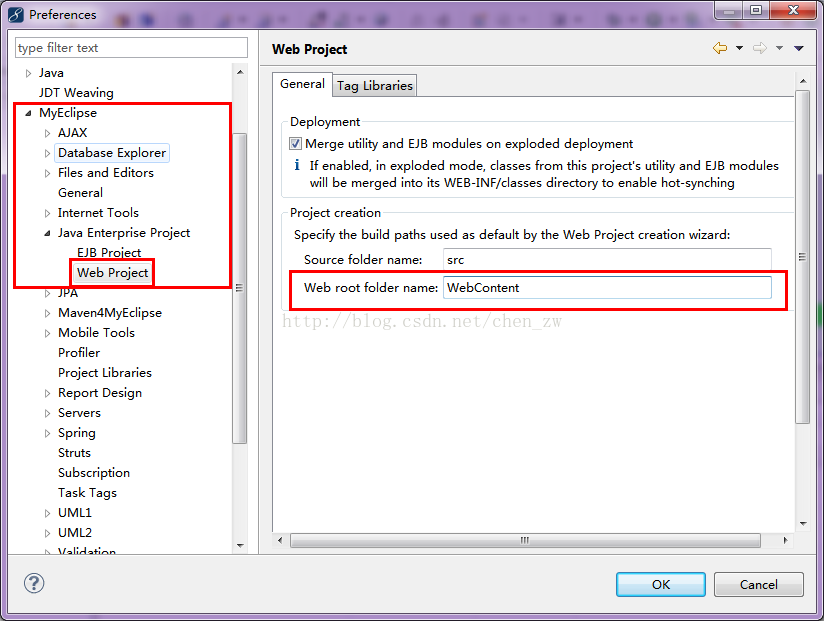Click the back navigation arrow icon

(720, 48)
